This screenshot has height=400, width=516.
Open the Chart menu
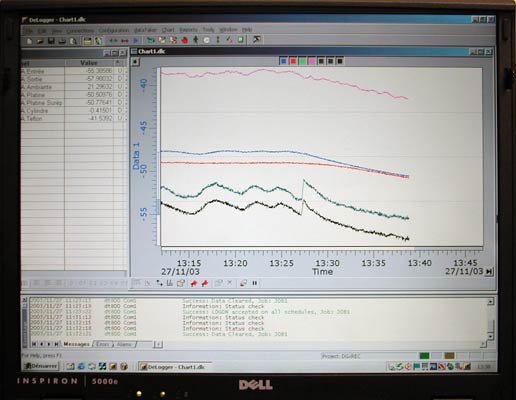(x=168, y=30)
